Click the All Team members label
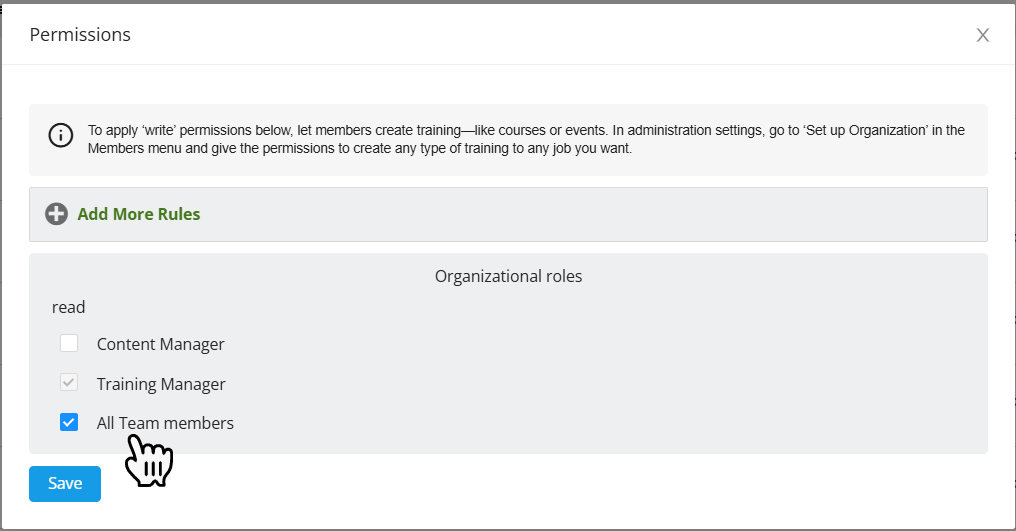The image size is (1016, 531). (165, 423)
